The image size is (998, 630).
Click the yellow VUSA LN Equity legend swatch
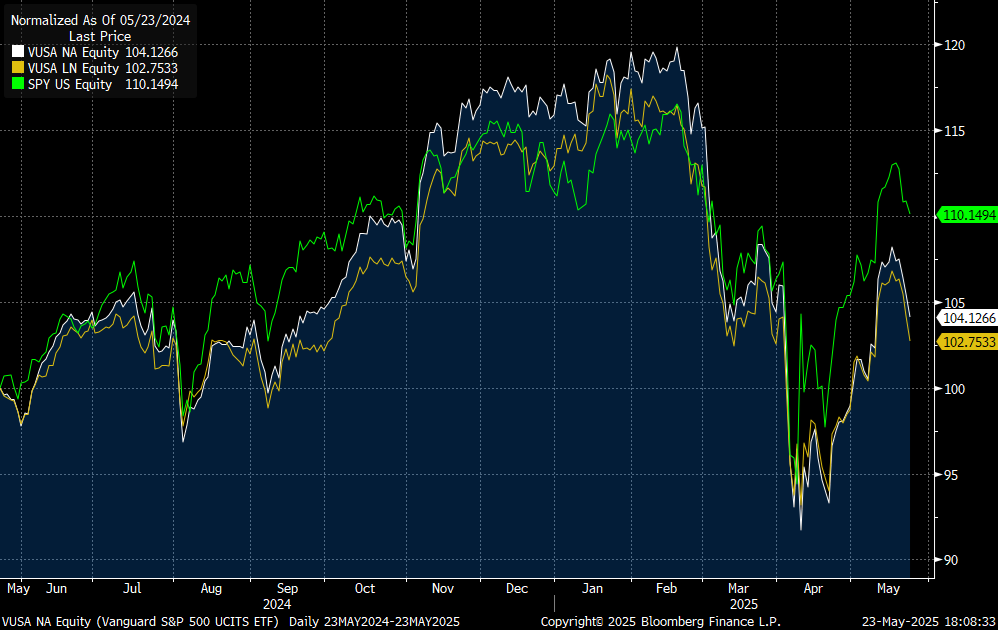pos(18,67)
